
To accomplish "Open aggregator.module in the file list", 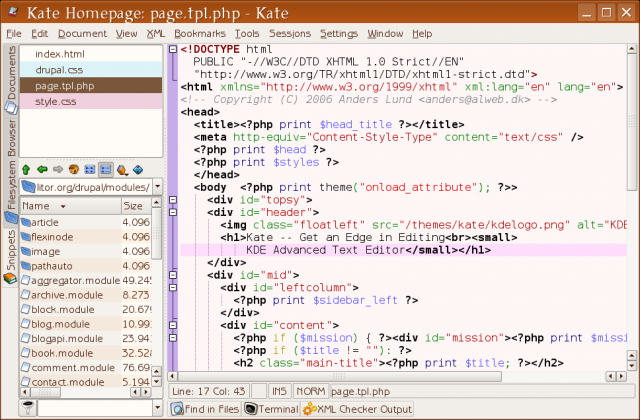I will pos(74,281).
